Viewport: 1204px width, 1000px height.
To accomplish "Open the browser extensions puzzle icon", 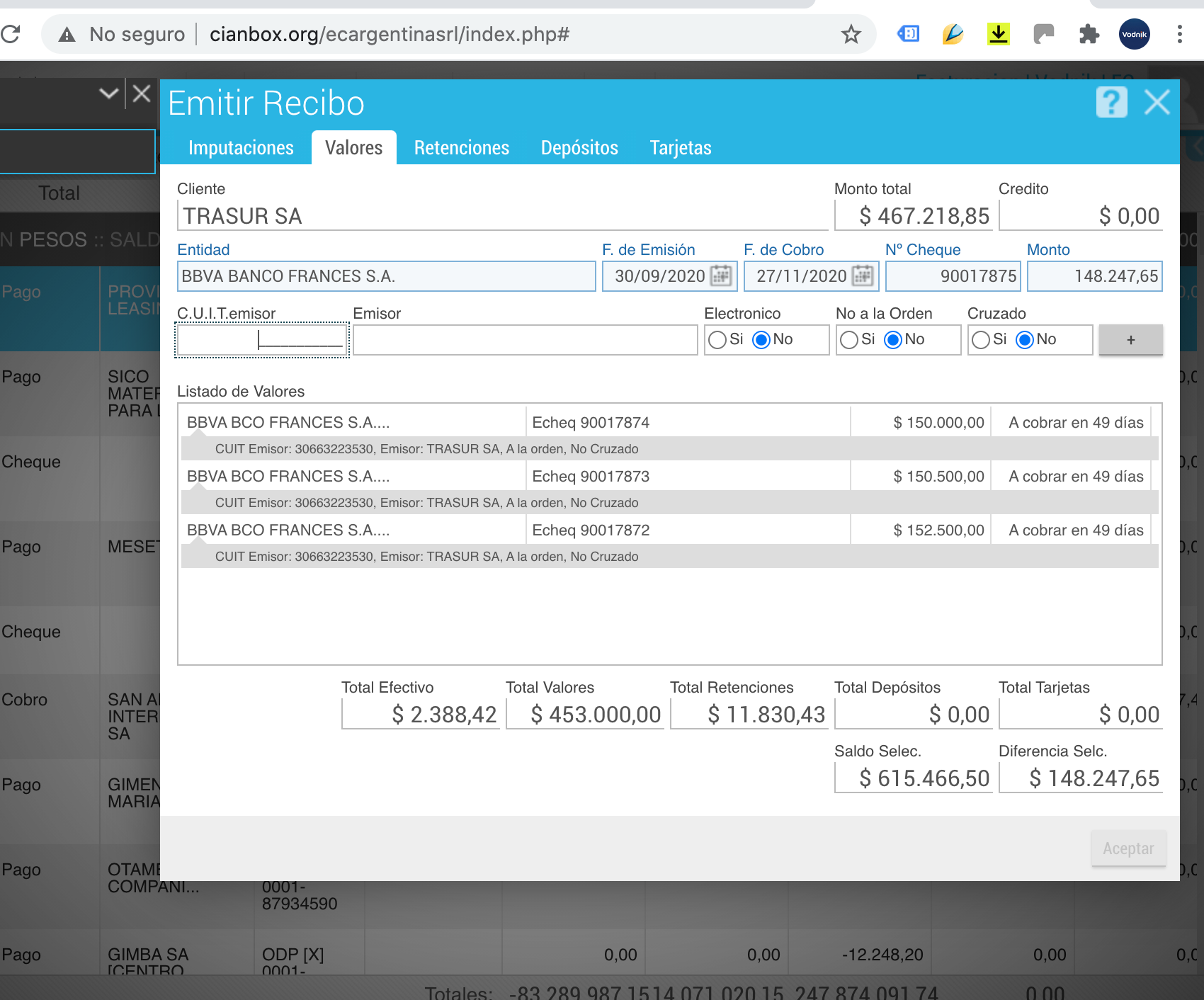I will tap(1089, 34).
